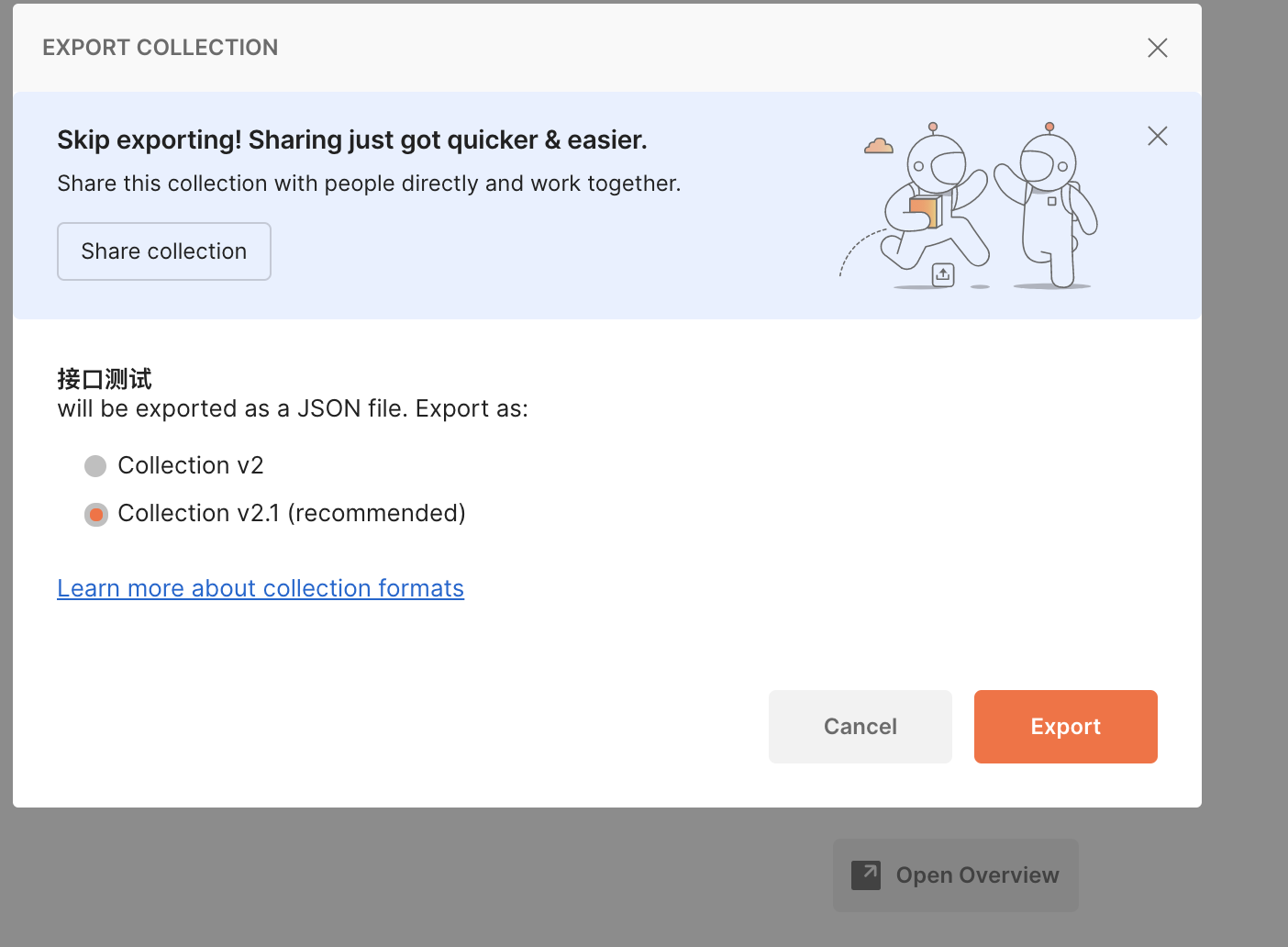Click the EXPORT COLLECTION dialog title
The width and height of the screenshot is (1288, 947).
(x=161, y=48)
